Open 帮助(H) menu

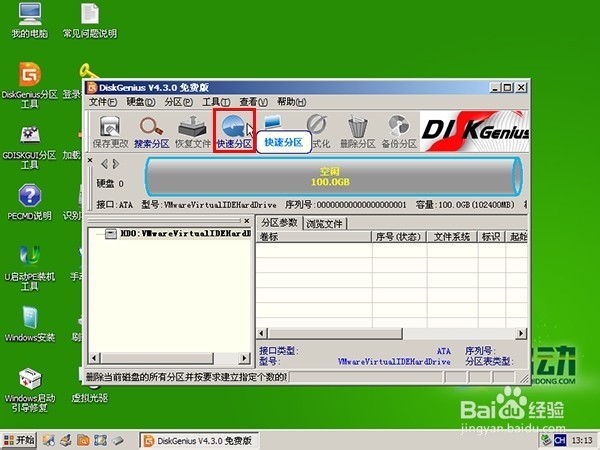291,102
